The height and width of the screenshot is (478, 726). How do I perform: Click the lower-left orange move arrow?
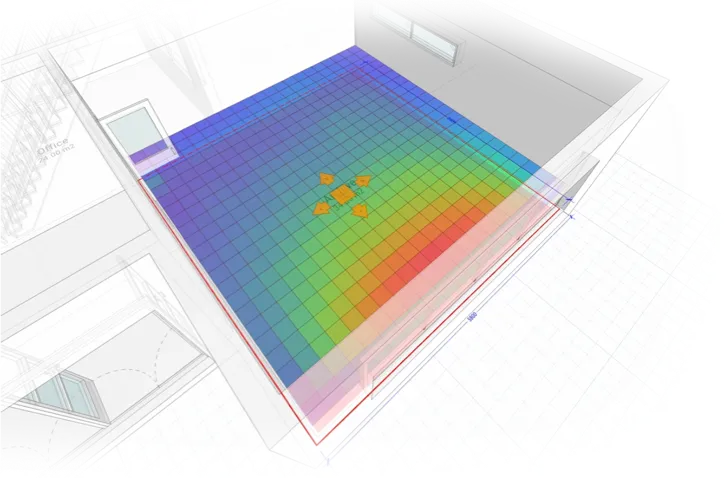pyautogui.click(x=320, y=210)
